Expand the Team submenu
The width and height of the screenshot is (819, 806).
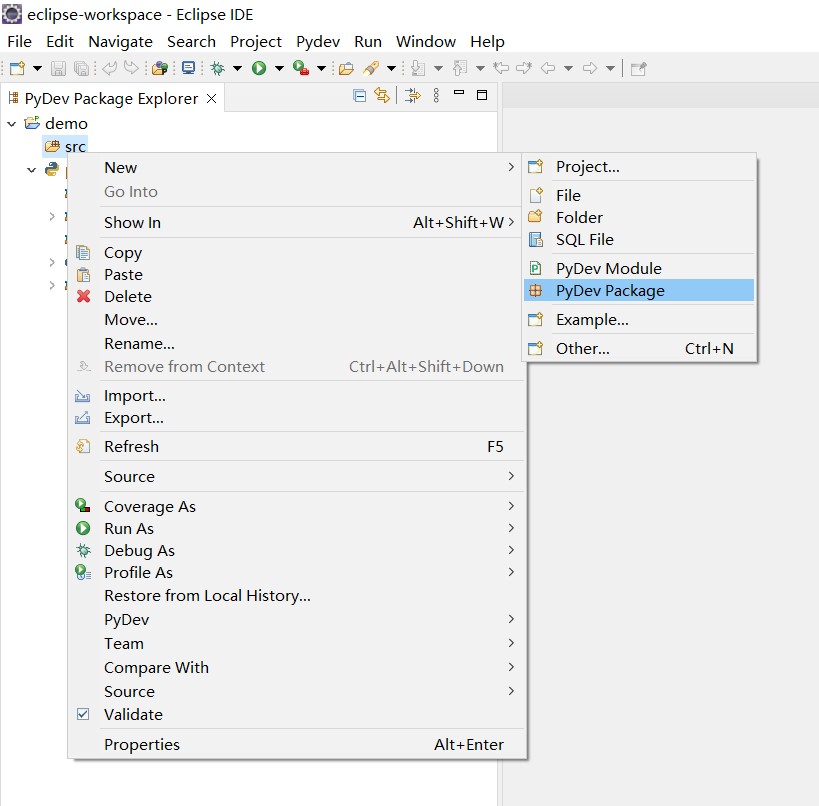[x=297, y=644]
